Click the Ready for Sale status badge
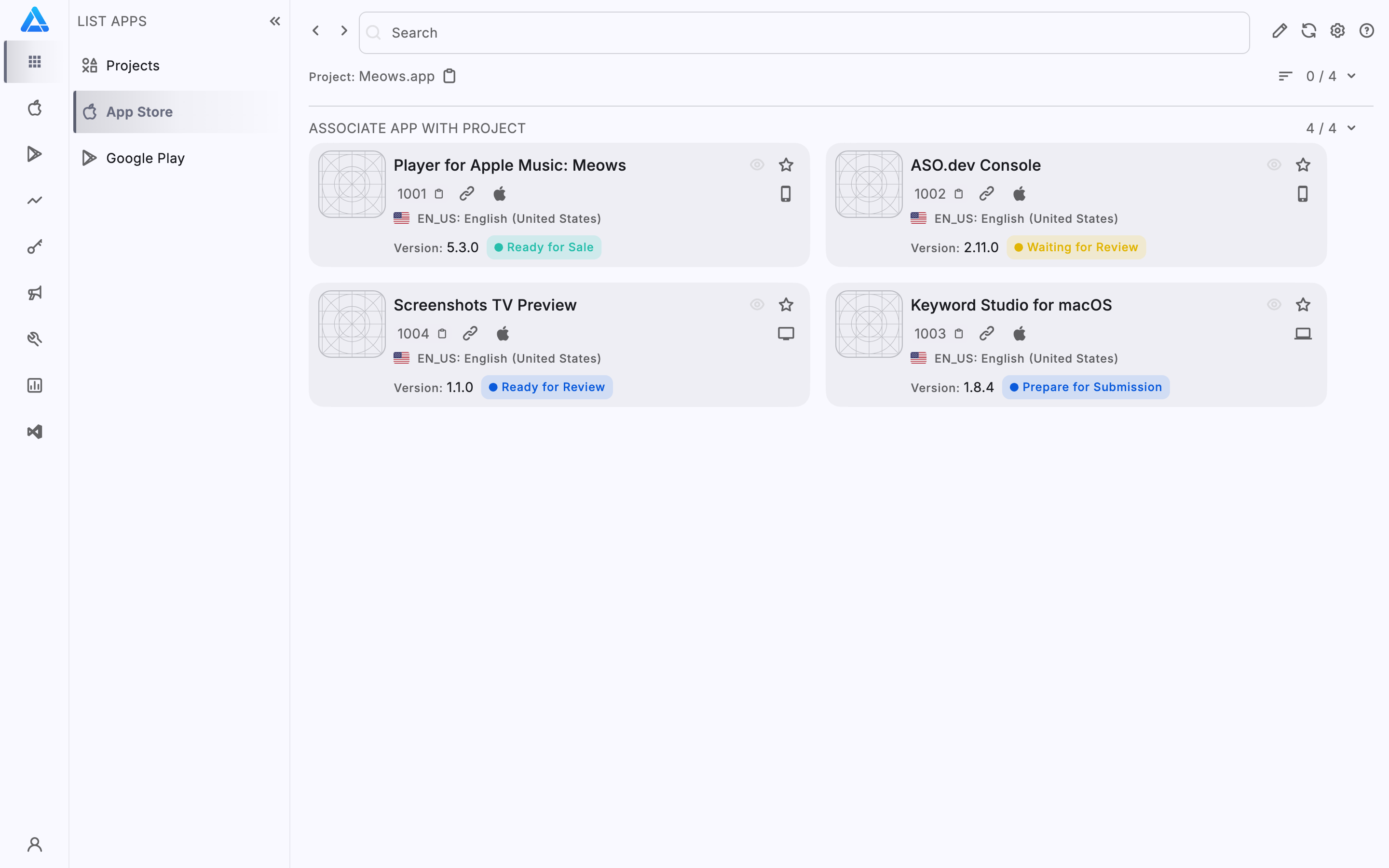 544,247
